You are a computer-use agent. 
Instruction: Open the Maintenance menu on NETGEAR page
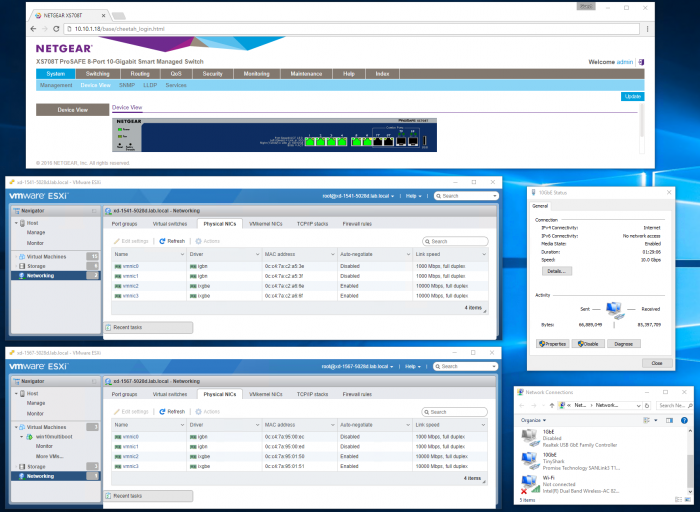pos(306,74)
